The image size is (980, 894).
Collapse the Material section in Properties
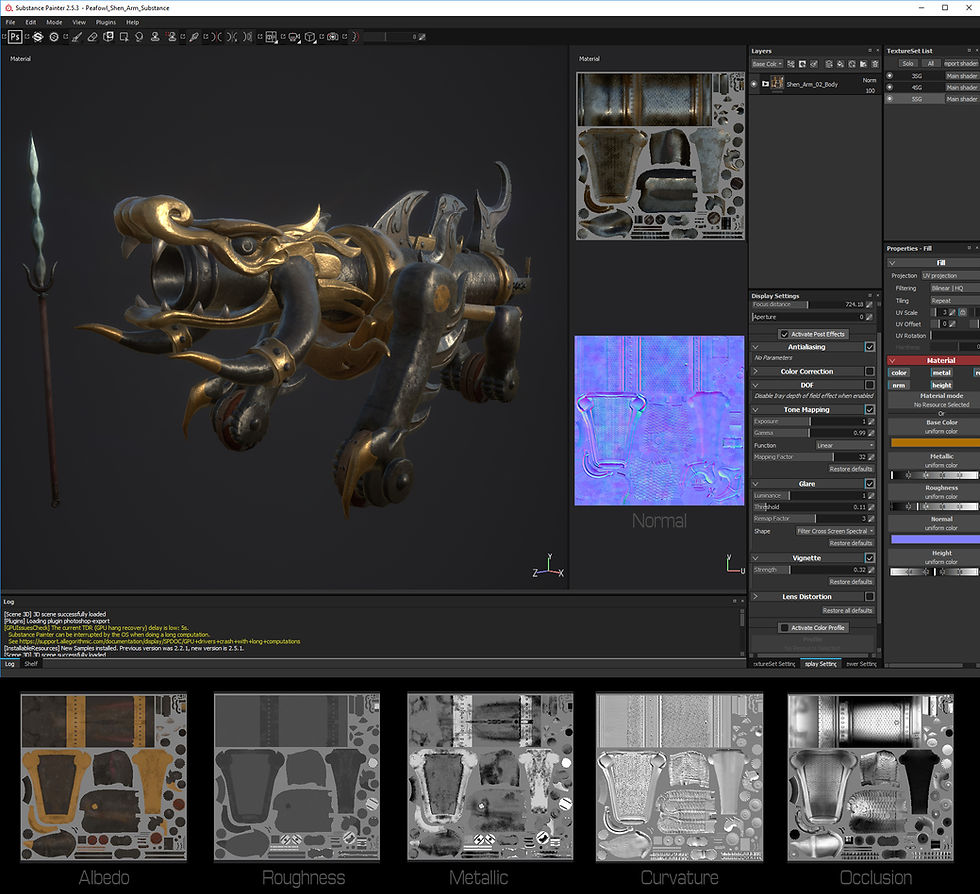coord(892,361)
